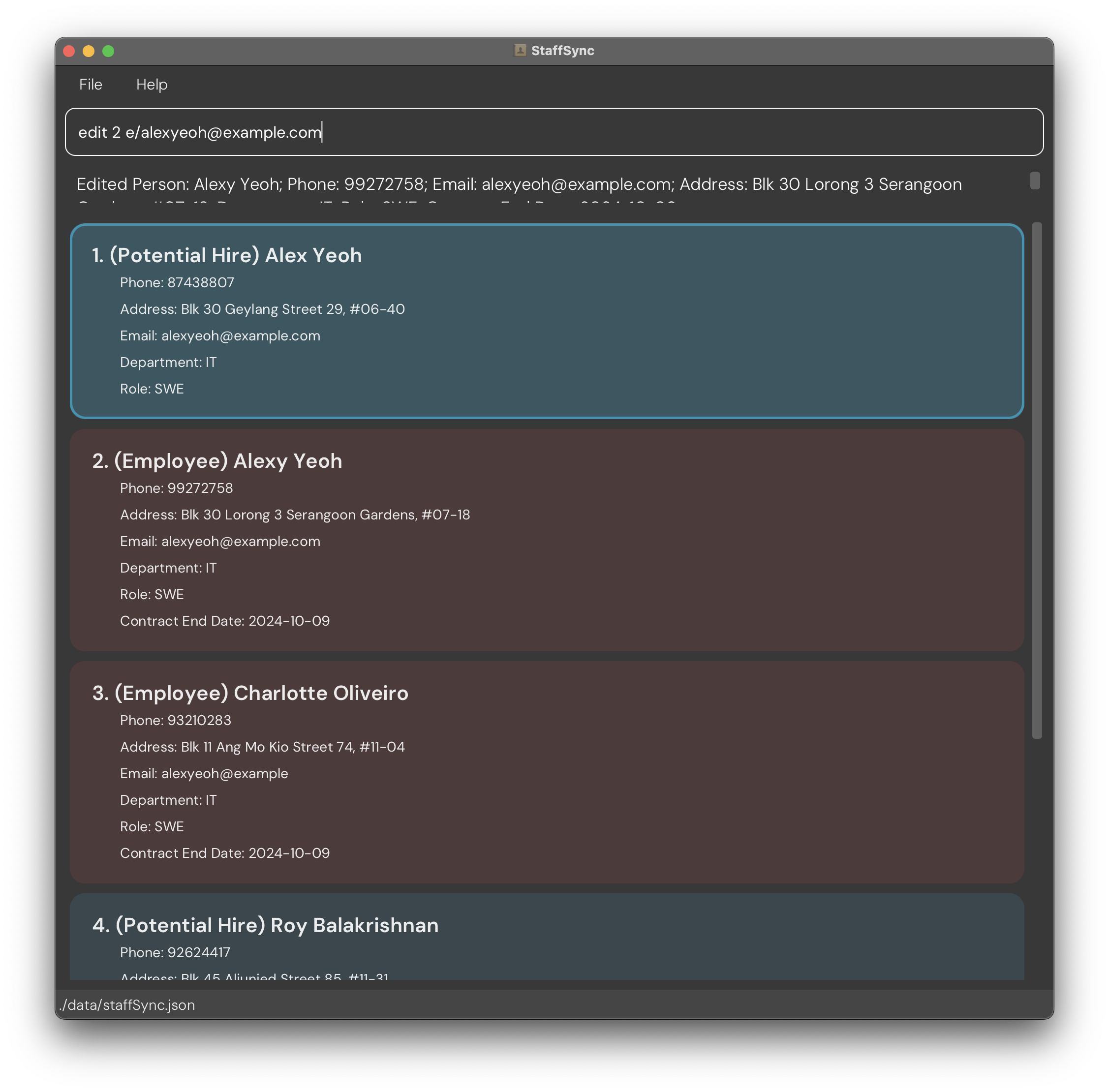Image resolution: width=1109 pixels, height=1092 pixels.
Task: Click the yellow minimize window button
Action: (89, 51)
